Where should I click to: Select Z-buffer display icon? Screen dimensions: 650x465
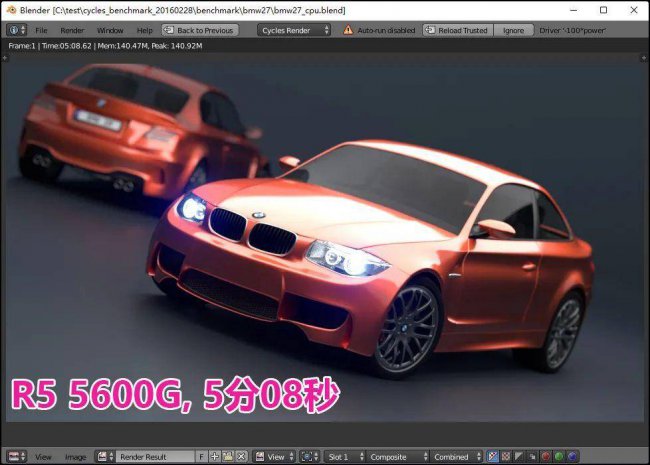coord(532,457)
